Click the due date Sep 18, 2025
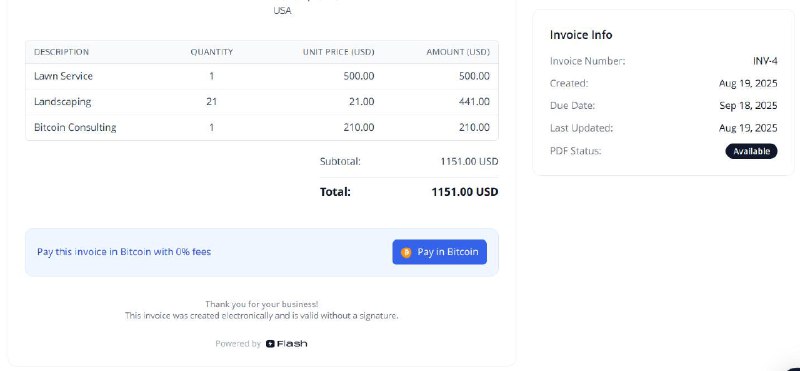 coord(748,106)
